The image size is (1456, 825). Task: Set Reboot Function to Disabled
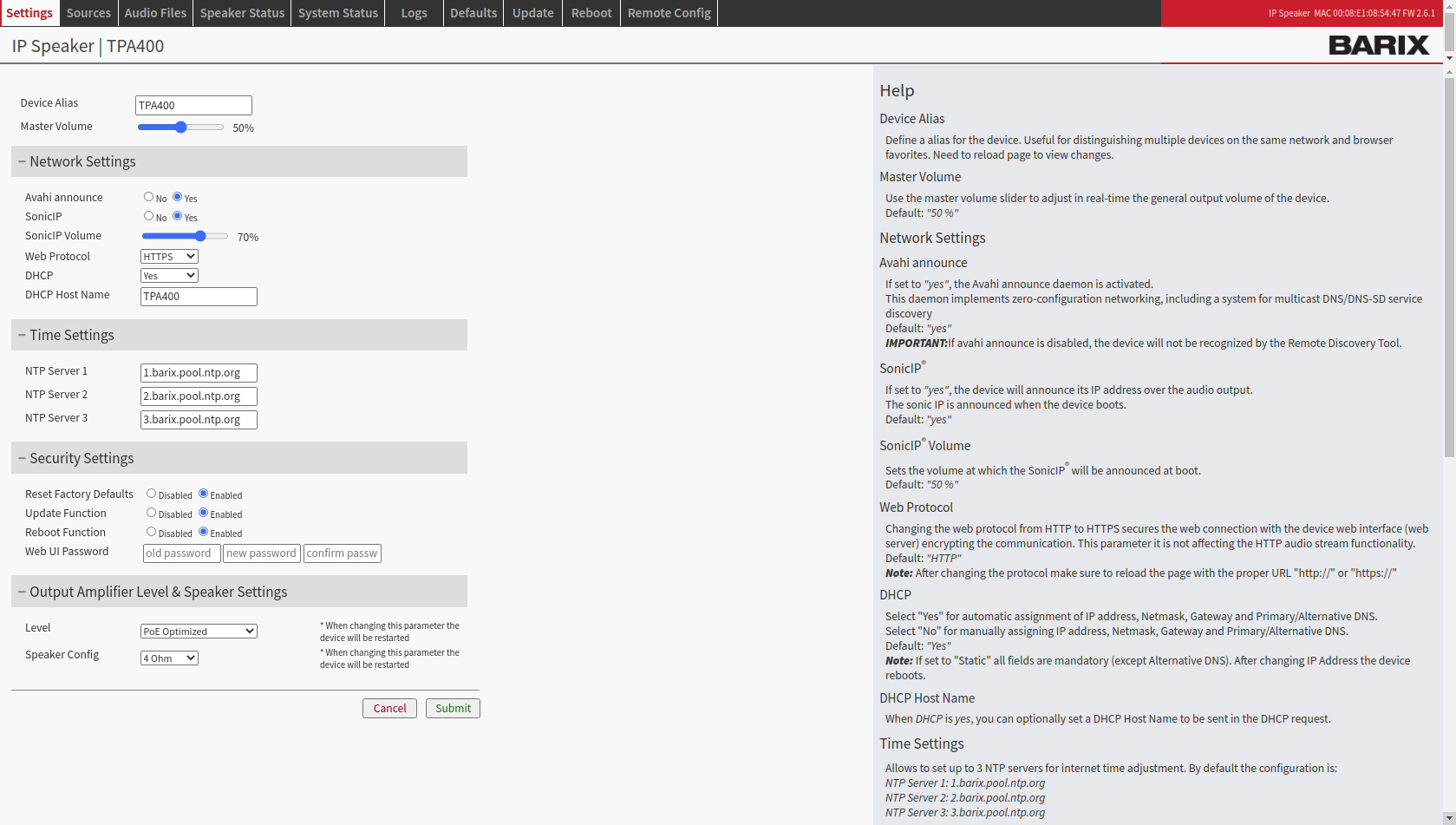pyautogui.click(x=151, y=532)
